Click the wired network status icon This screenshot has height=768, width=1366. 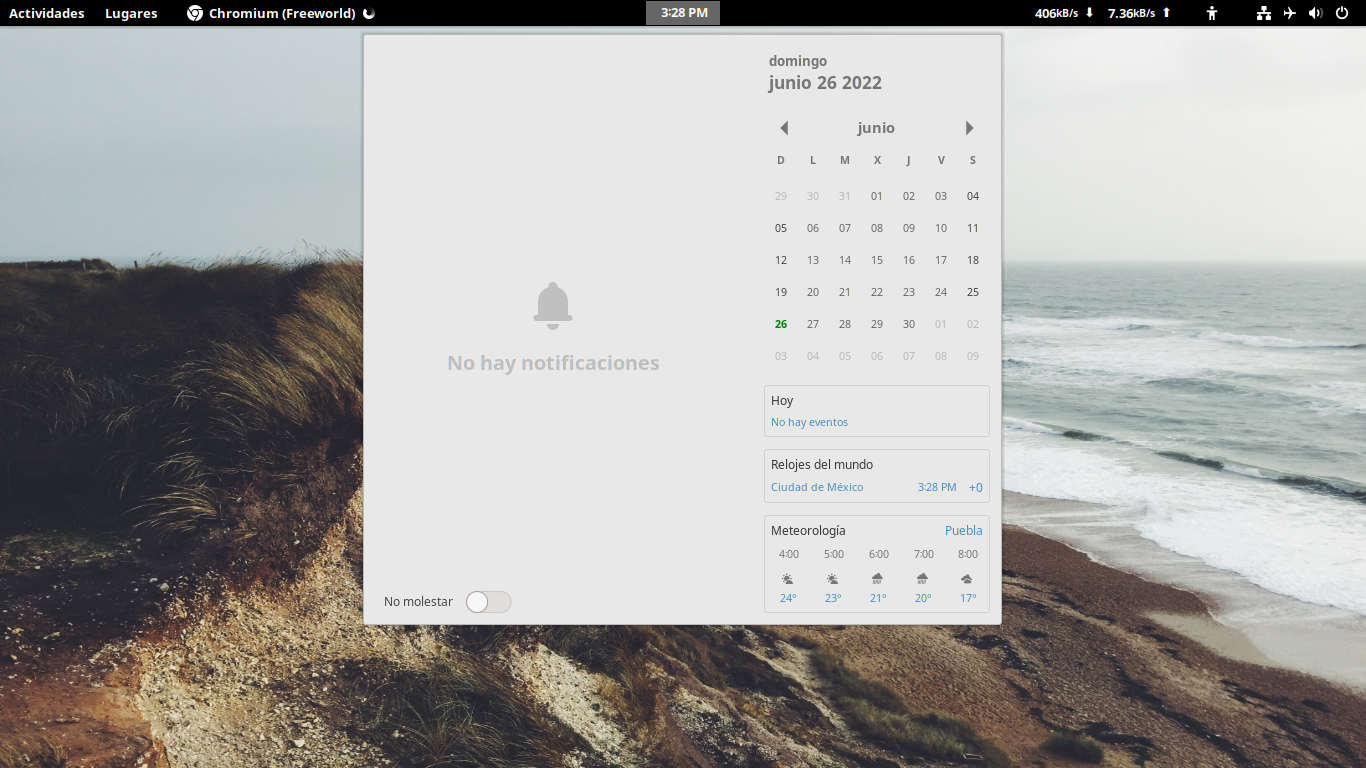coord(1264,13)
